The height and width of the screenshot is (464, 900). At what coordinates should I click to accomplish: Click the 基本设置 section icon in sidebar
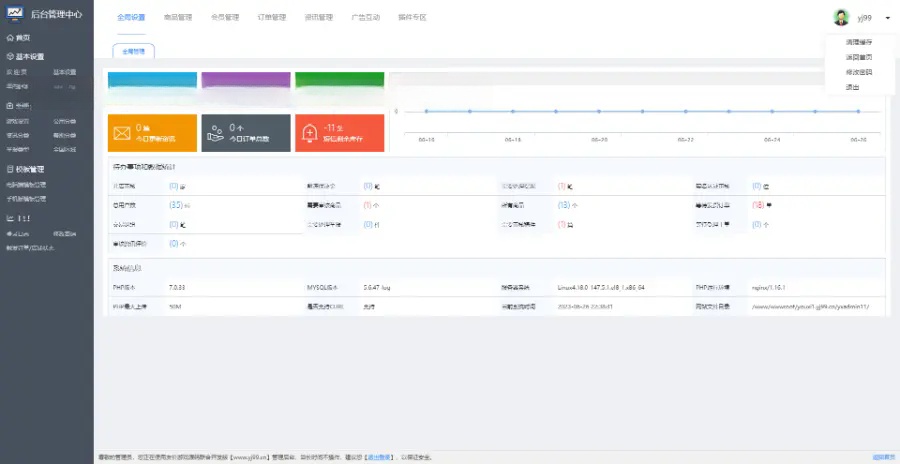tap(10, 57)
